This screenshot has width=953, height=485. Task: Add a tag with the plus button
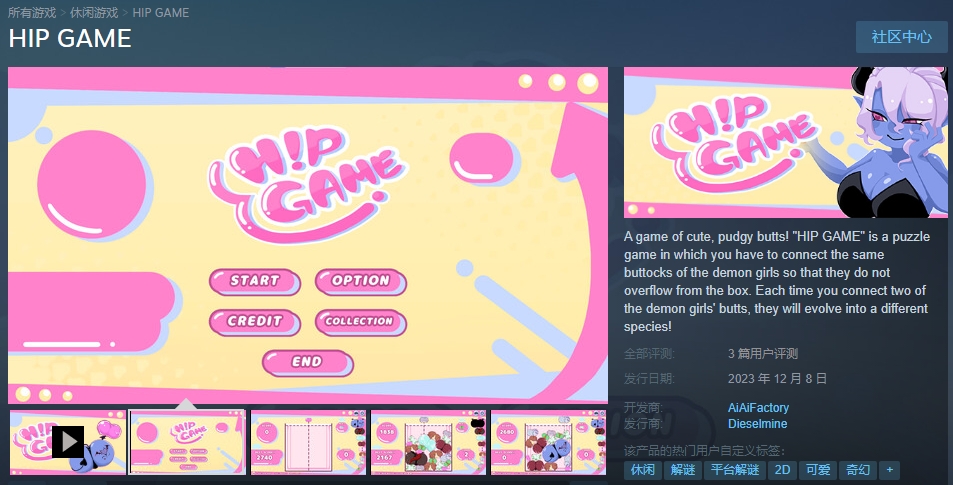pyautogui.click(x=890, y=470)
